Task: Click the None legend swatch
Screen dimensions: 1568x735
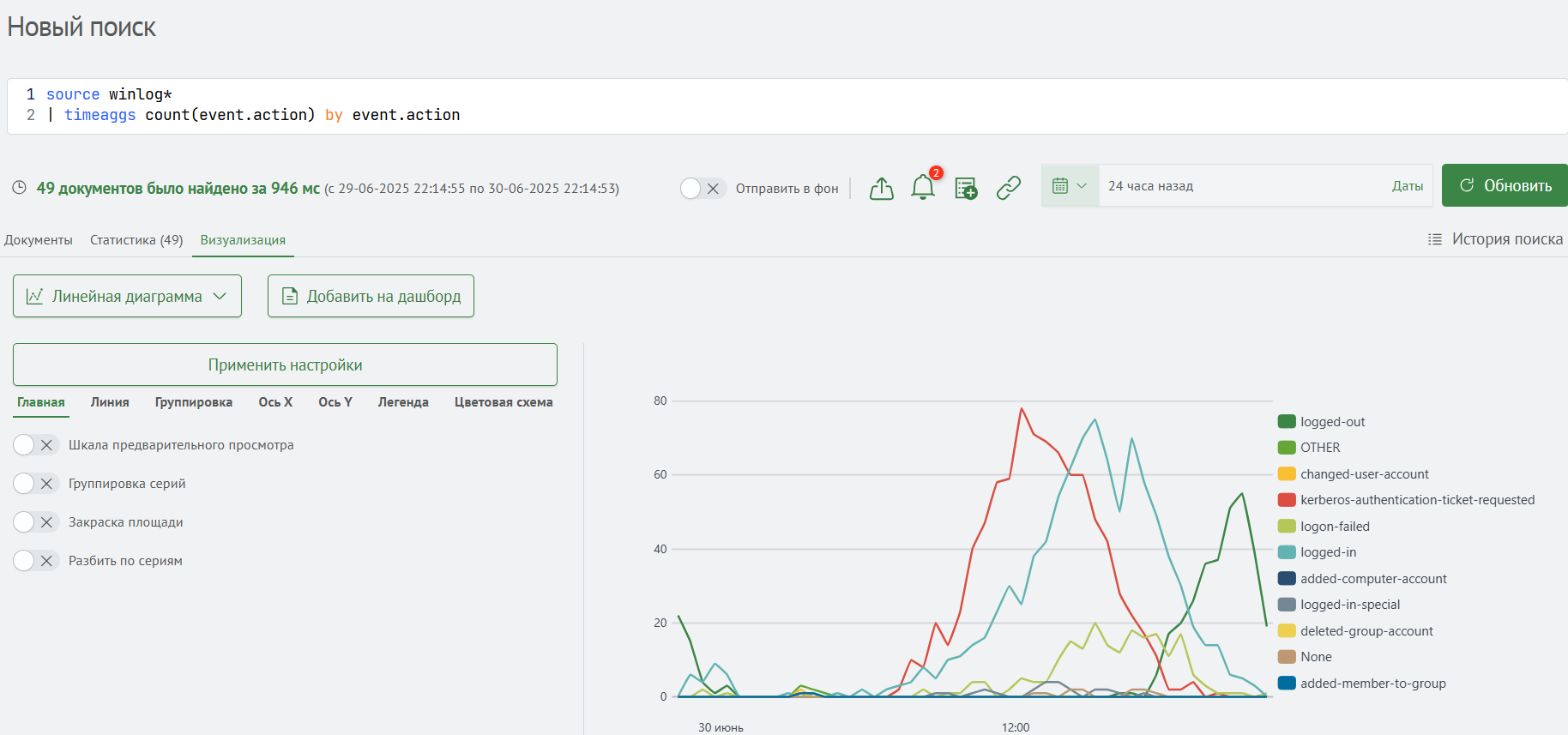Action: (1287, 657)
